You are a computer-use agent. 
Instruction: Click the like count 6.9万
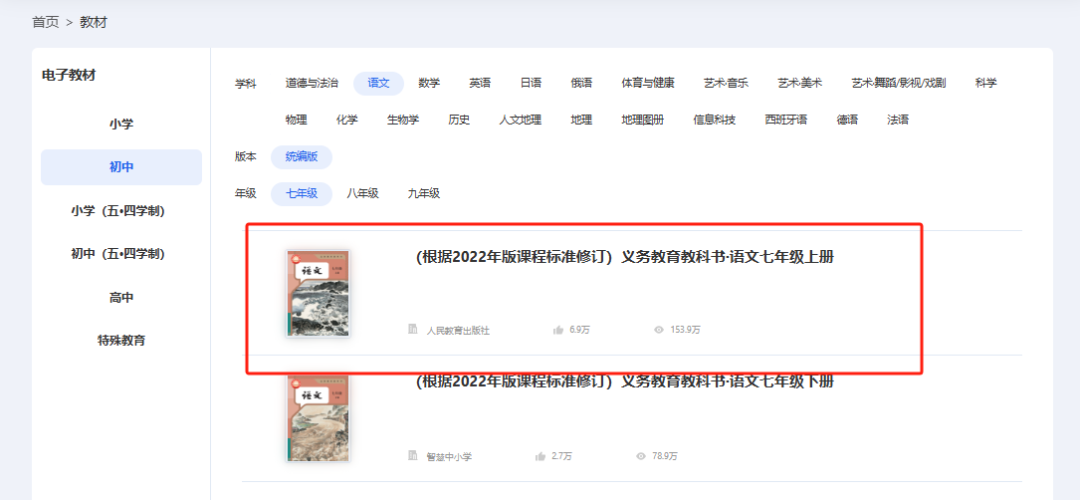(580, 331)
